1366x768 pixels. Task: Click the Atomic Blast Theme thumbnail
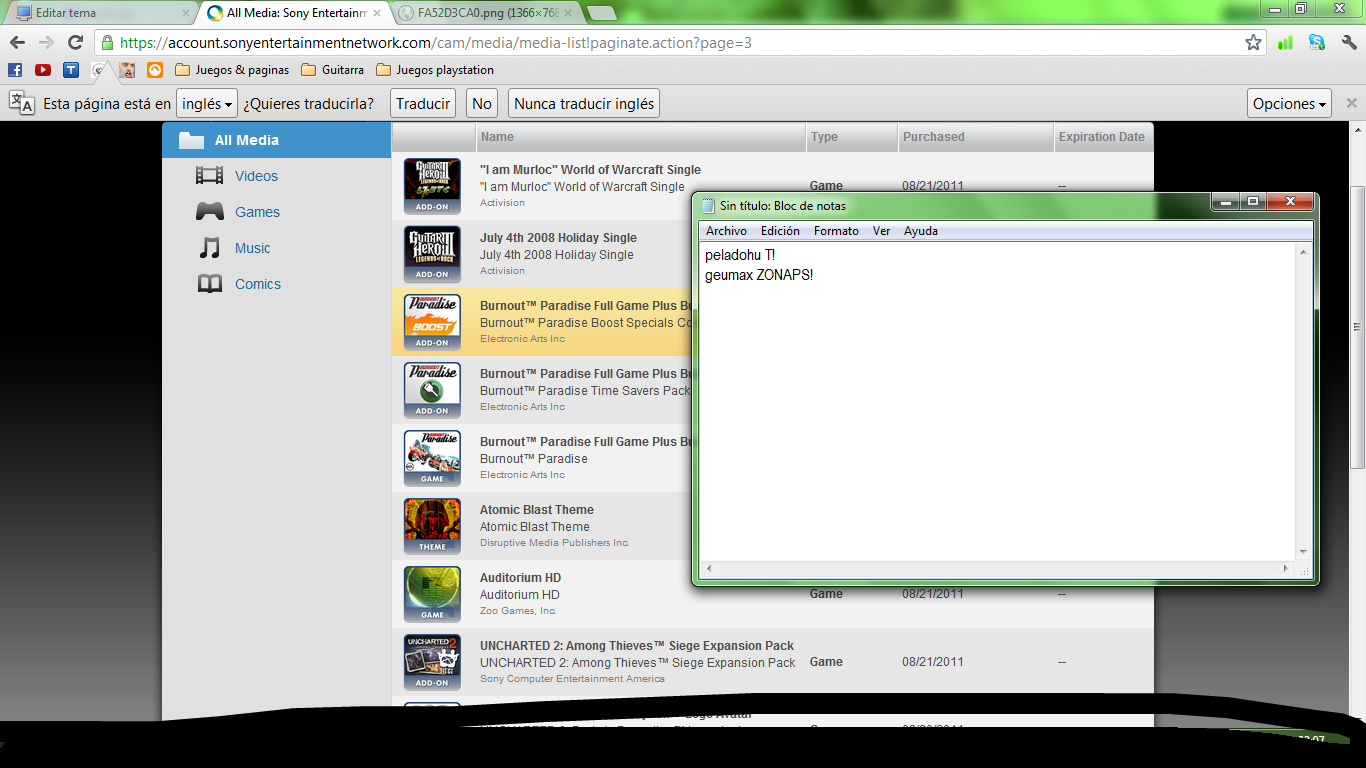[432, 526]
